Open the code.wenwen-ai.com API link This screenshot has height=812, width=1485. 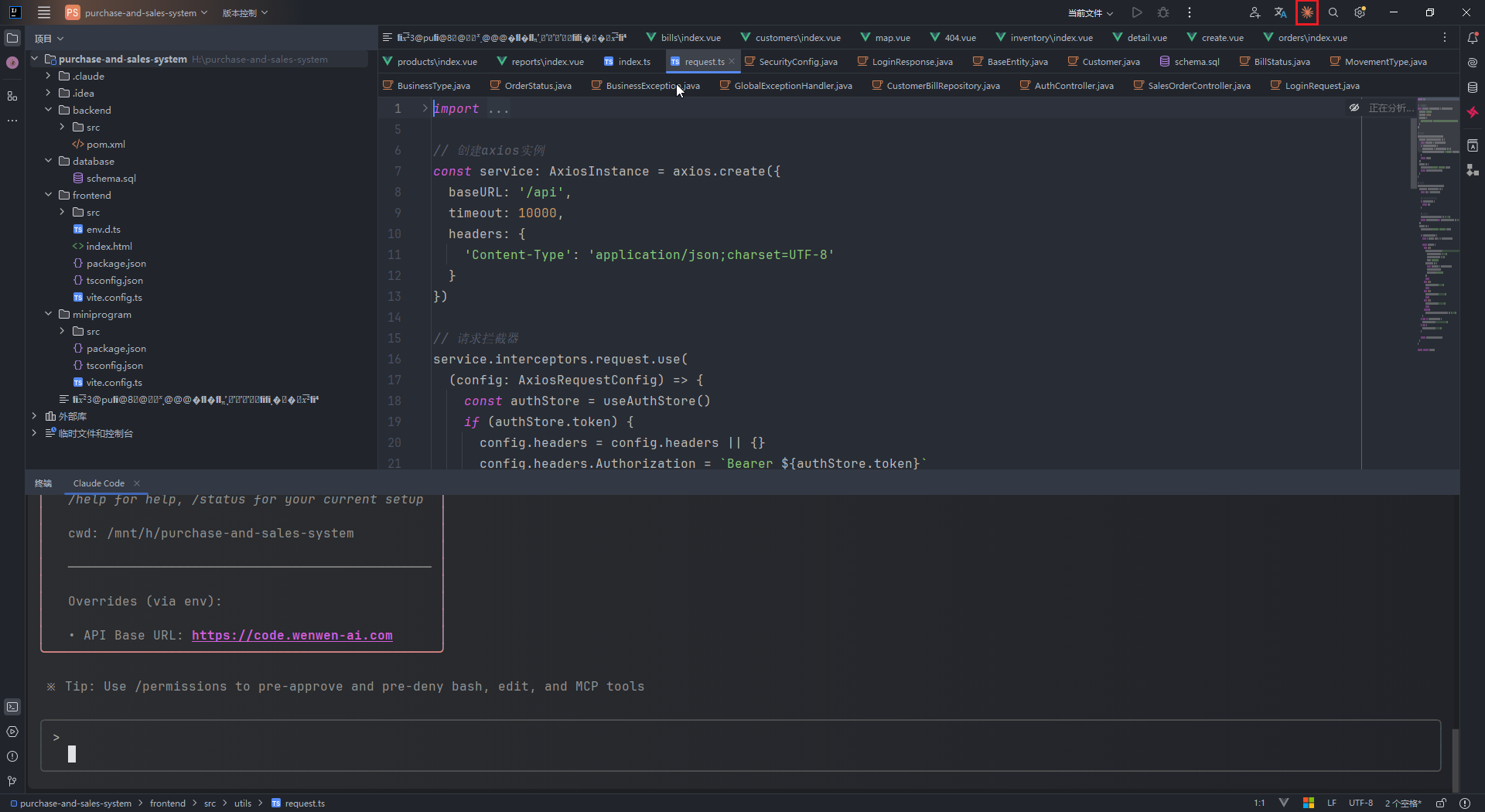(292, 635)
